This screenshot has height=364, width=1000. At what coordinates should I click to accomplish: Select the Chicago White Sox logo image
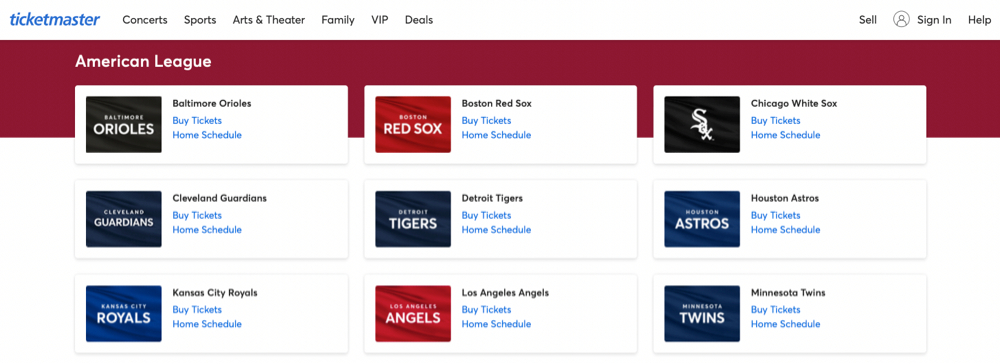702,124
